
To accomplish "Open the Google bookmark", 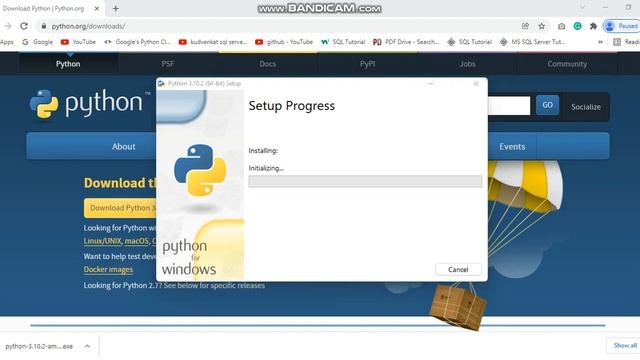I will coord(38,42).
